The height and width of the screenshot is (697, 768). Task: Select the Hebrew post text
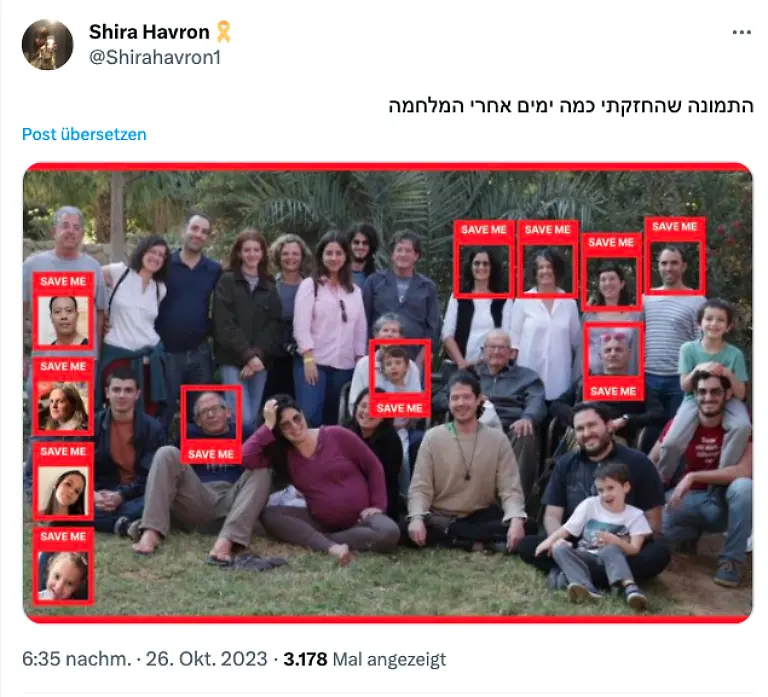571,106
